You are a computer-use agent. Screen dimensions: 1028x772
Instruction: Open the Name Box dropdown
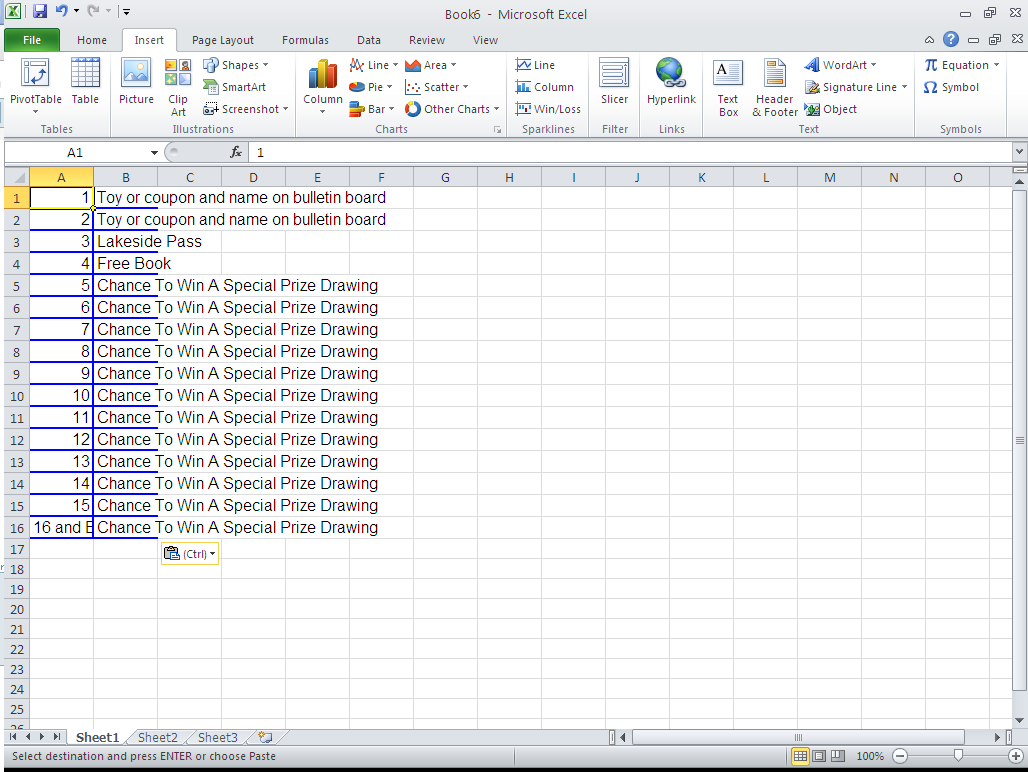[154, 153]
